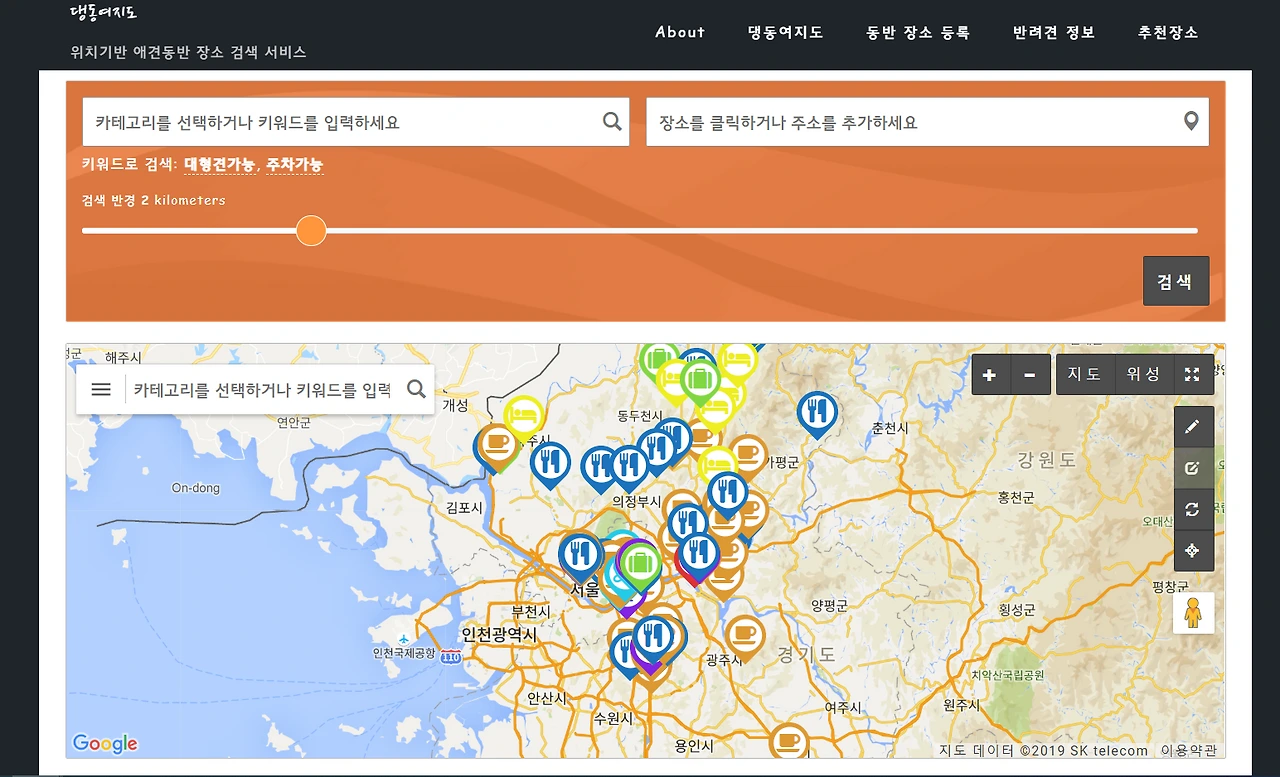This screenshot has height=777, width=1280.
Task: Click the 강원도 label on the map
Action: pos(1047,460)
